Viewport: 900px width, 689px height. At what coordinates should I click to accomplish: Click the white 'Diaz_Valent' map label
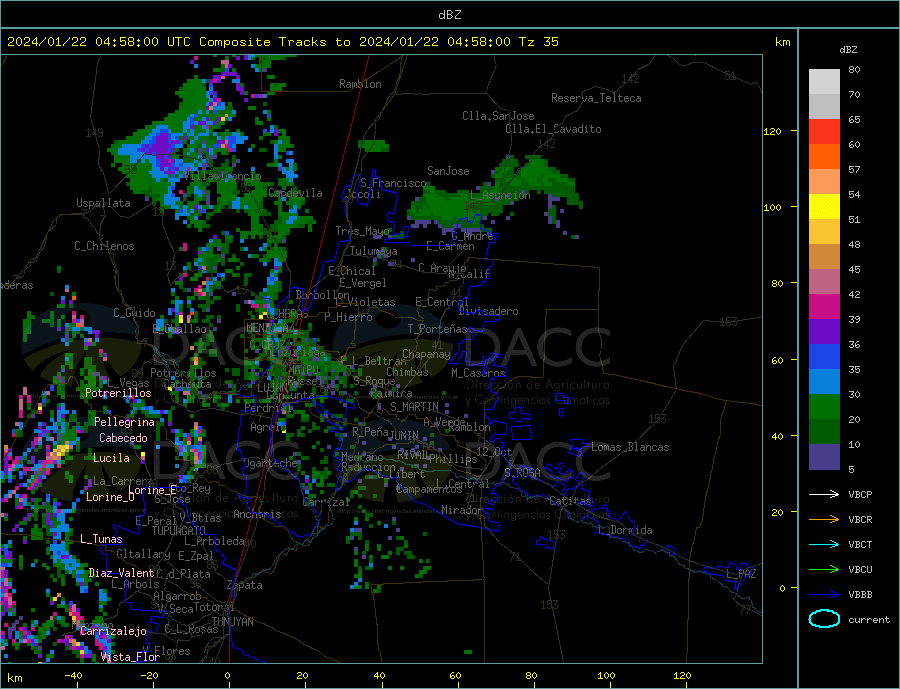[x=122, y=573]
